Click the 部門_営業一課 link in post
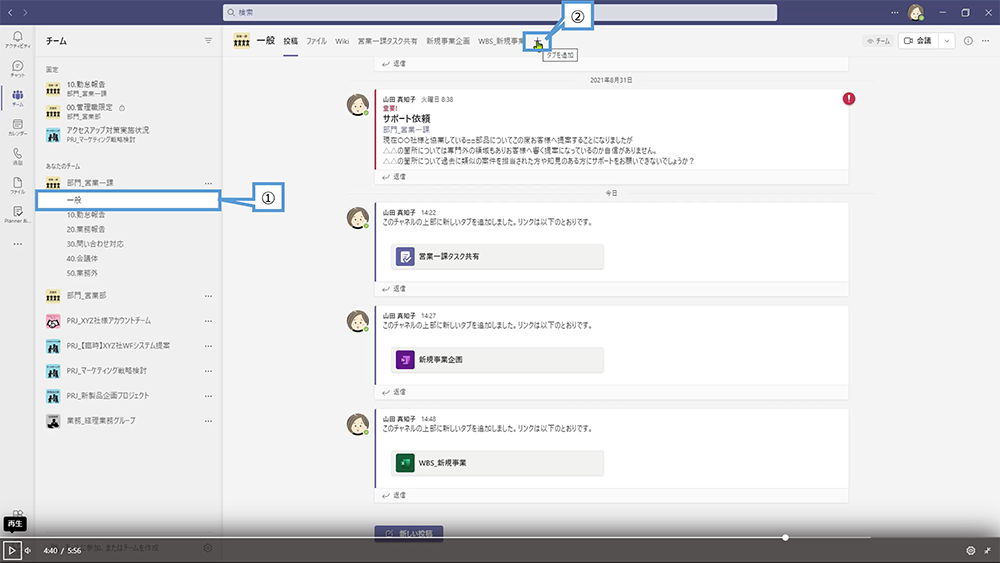 pyautogui.click(x=406, y=129)
